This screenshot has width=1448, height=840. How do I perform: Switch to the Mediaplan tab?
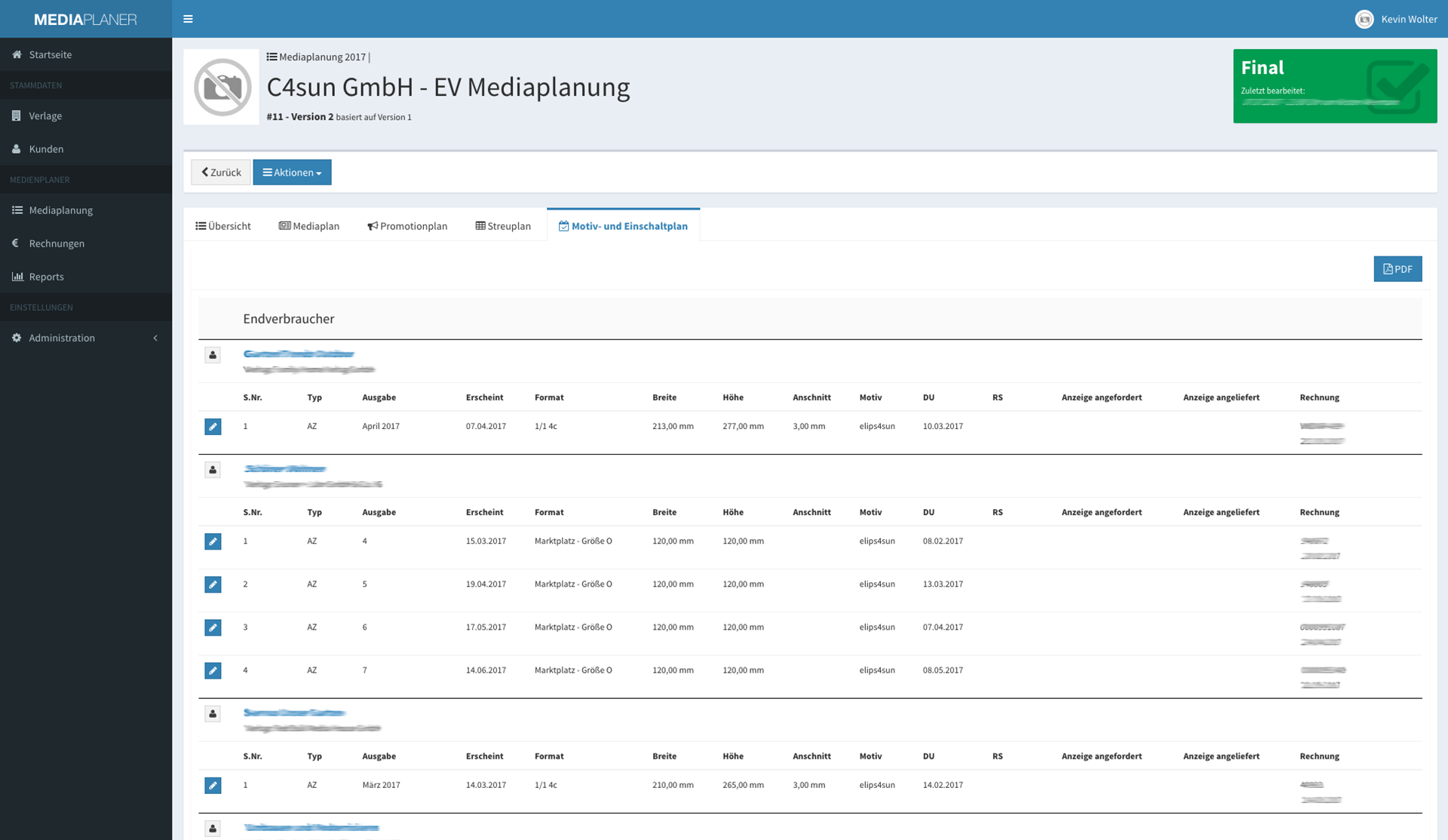pyautogui.click(x=309, y=225)
